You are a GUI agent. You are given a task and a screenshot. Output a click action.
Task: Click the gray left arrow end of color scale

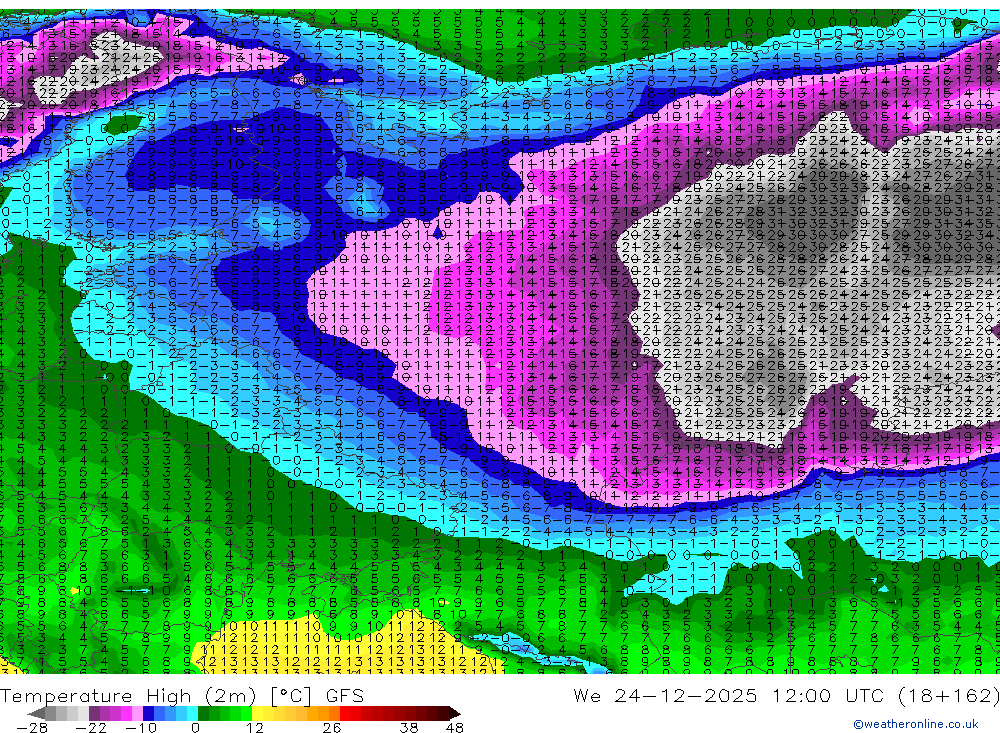pyautogui.click(x=37, y=713)
